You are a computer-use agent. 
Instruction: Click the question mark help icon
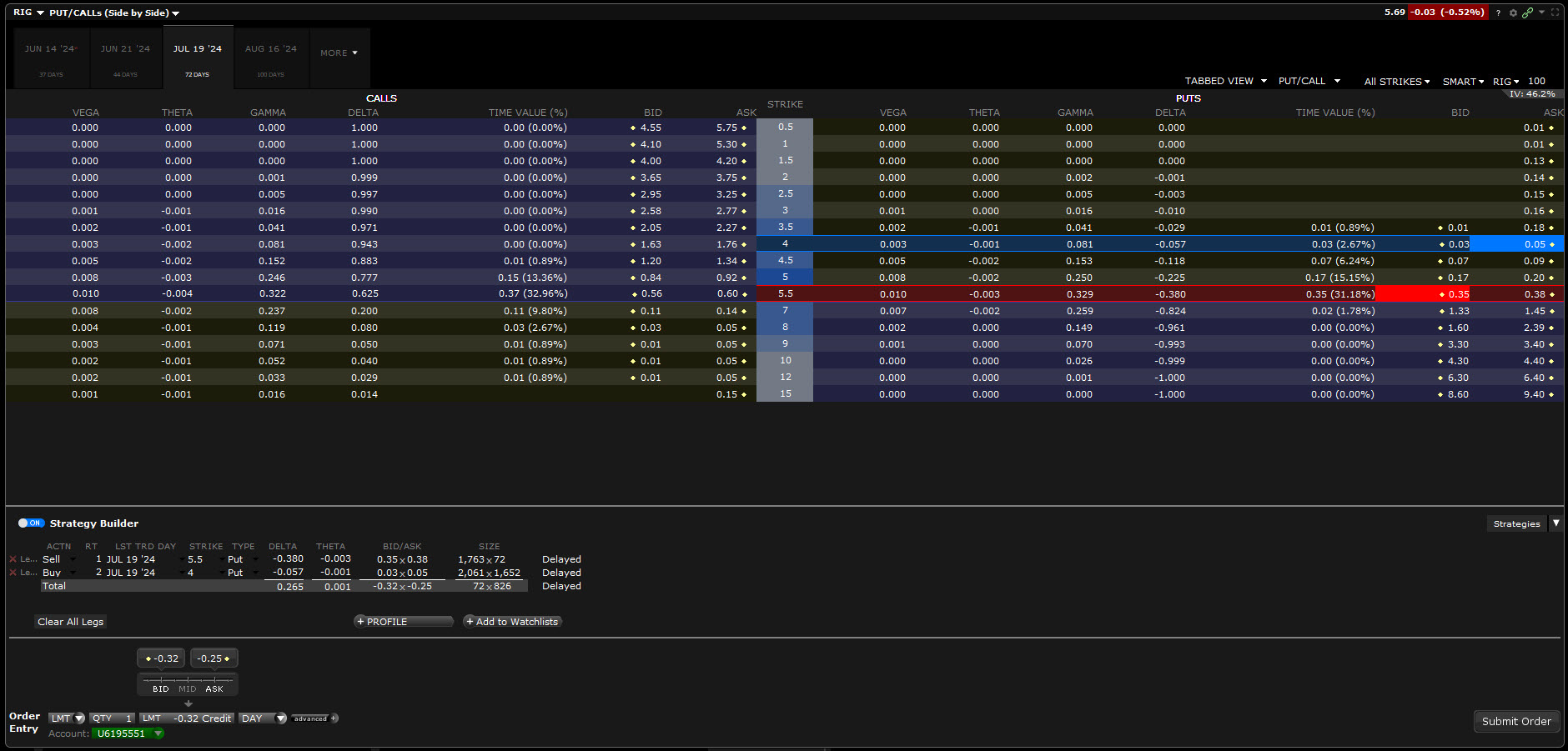click(x=1498, y=13)
